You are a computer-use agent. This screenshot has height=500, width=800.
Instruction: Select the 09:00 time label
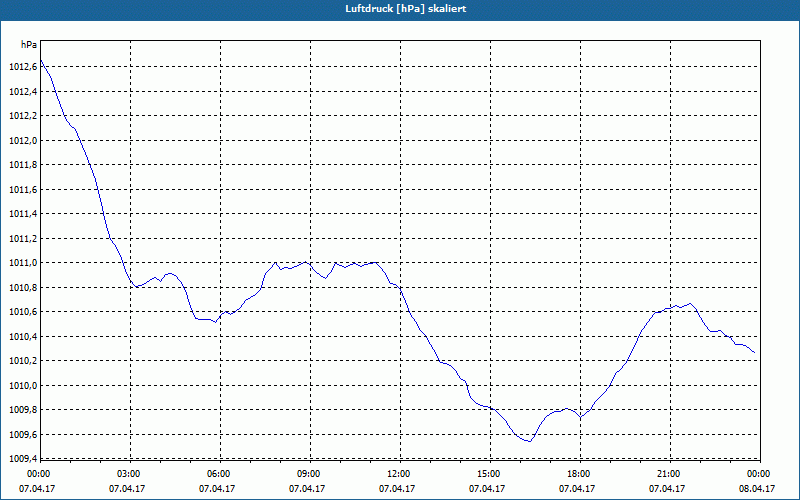point(308,474)
